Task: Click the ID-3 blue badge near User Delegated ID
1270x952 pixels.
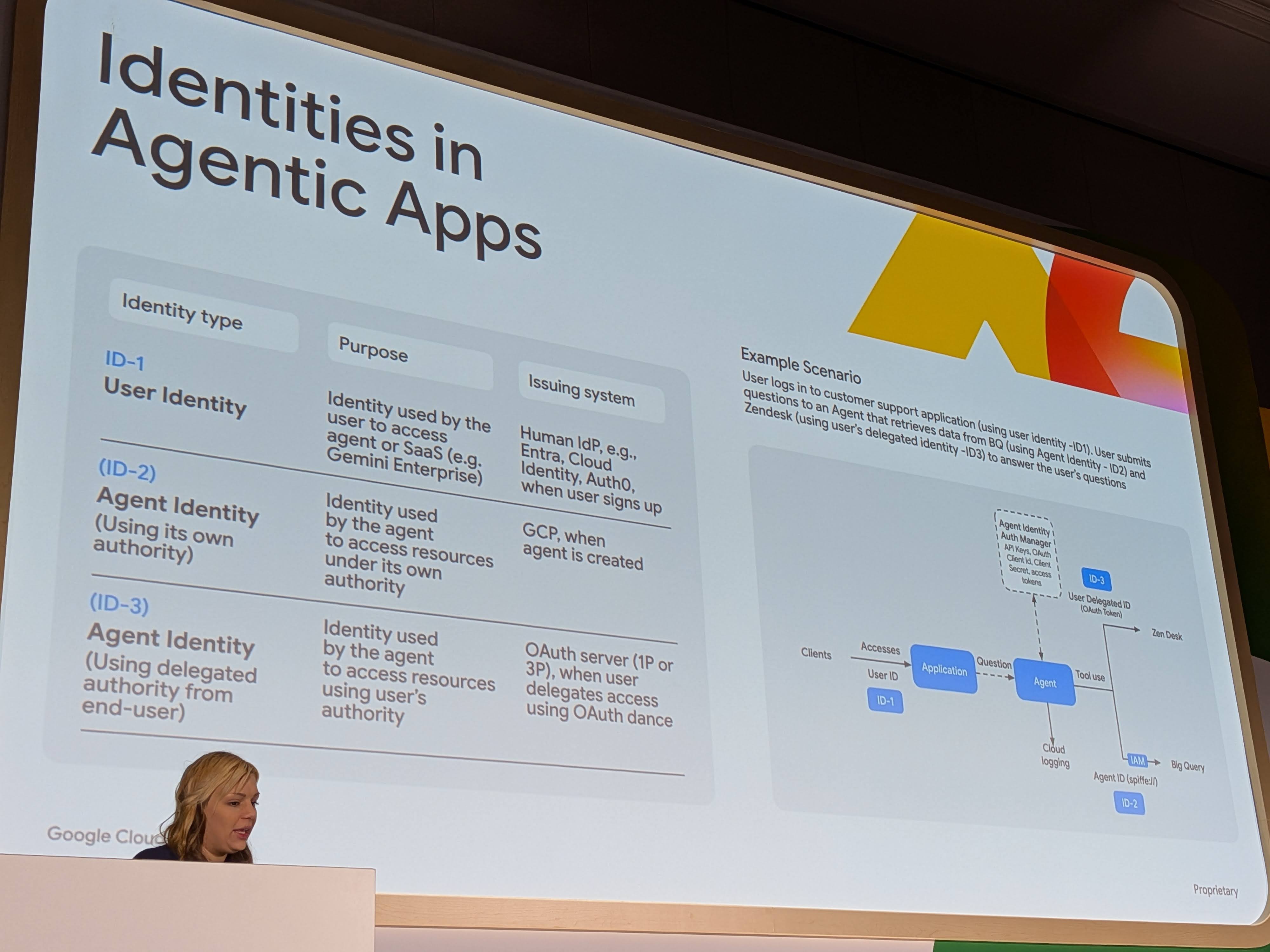Action: [1096, 579]
